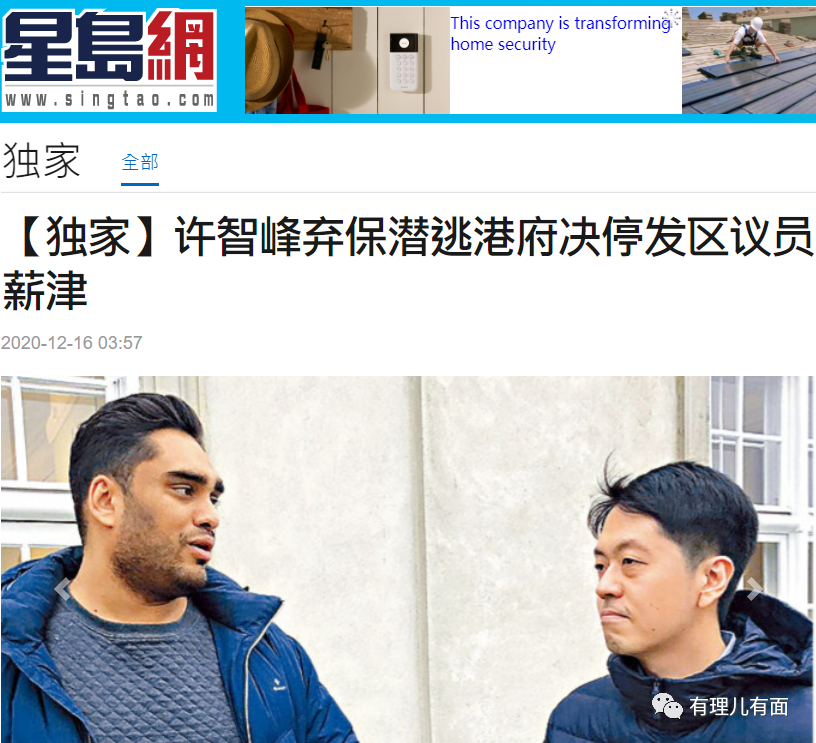Click the 有理儿有面 watermark text
This screenshot has width=816, height=743.
738,707
